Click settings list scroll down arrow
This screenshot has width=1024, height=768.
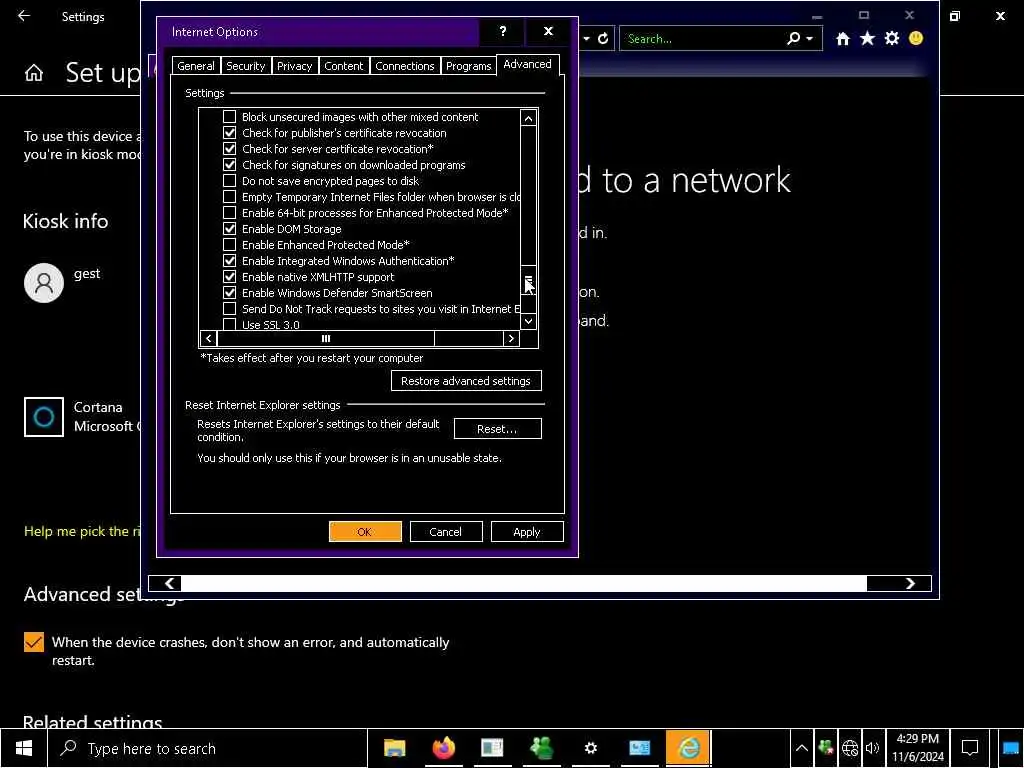(528, 321)
